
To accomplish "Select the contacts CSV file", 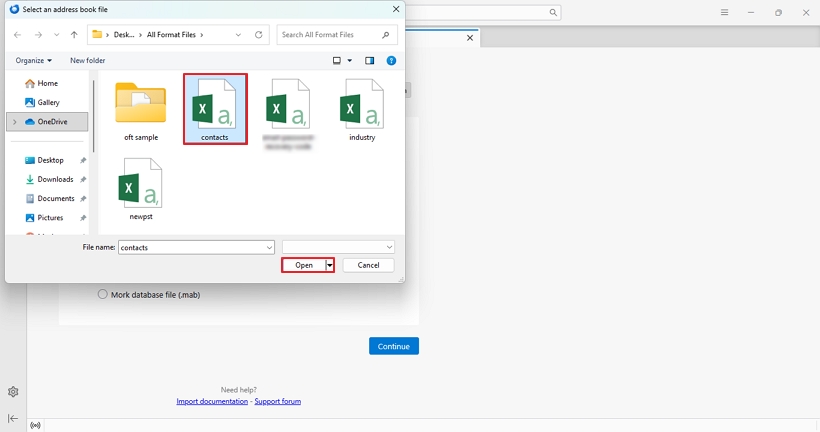I will (x=215, y=109).
